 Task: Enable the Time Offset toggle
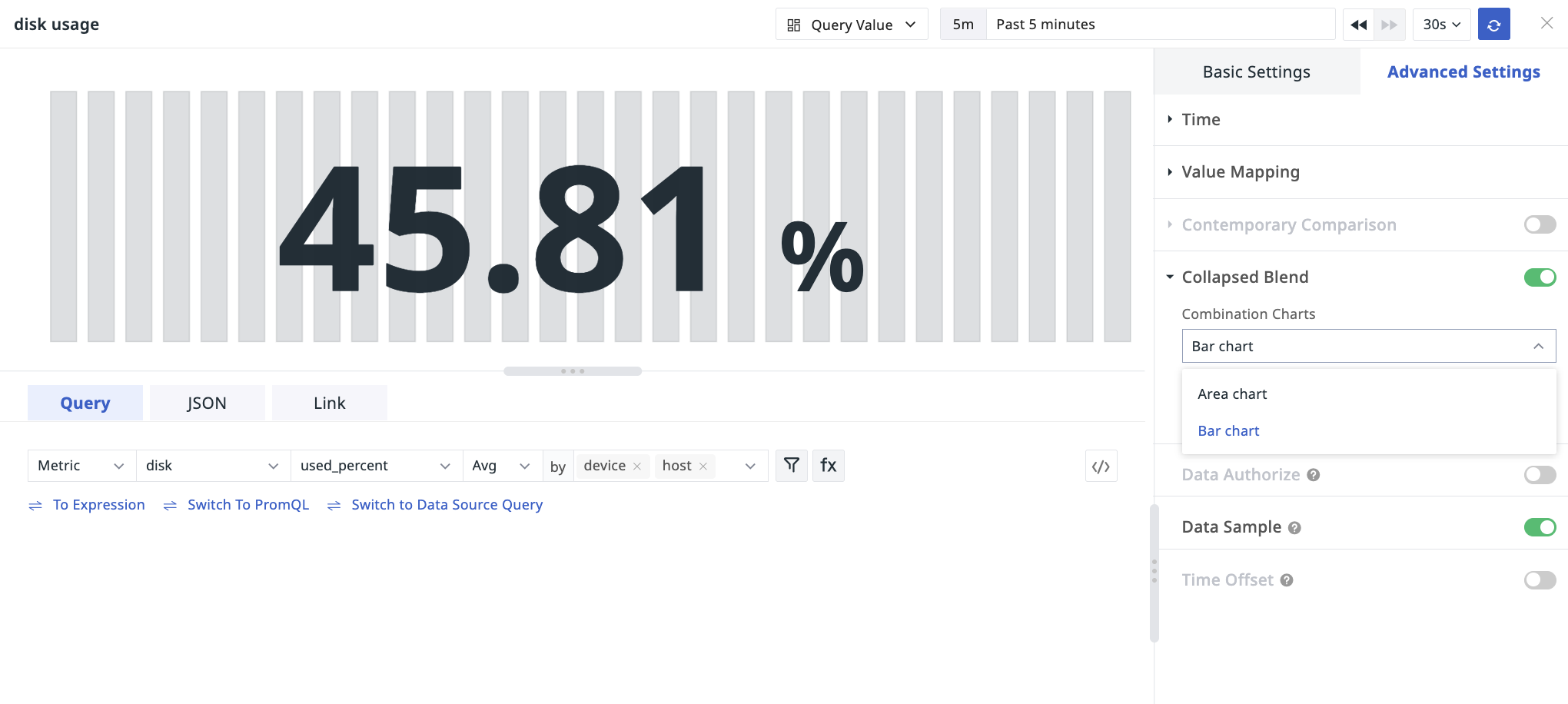[x=1540, y=580]
